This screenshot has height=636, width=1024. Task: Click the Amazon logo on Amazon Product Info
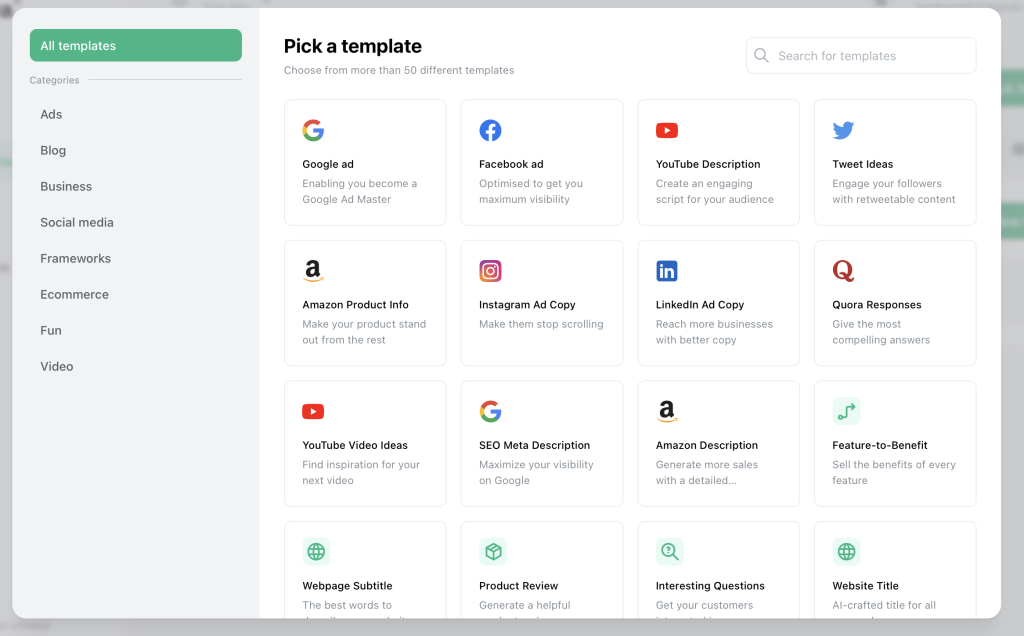(x=313, y=271)
